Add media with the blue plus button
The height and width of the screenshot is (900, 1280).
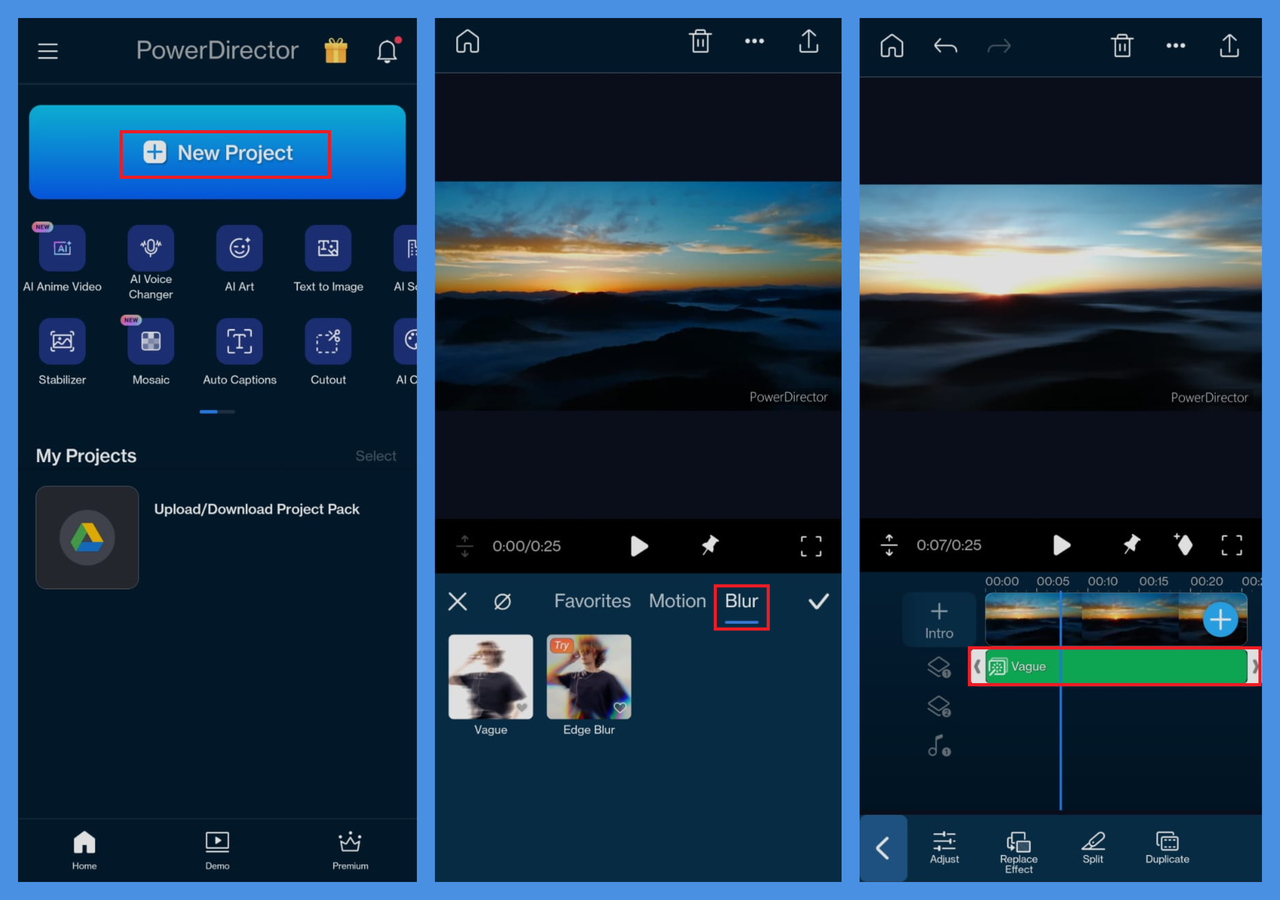pyautogui.click(x=1220, y=620)
